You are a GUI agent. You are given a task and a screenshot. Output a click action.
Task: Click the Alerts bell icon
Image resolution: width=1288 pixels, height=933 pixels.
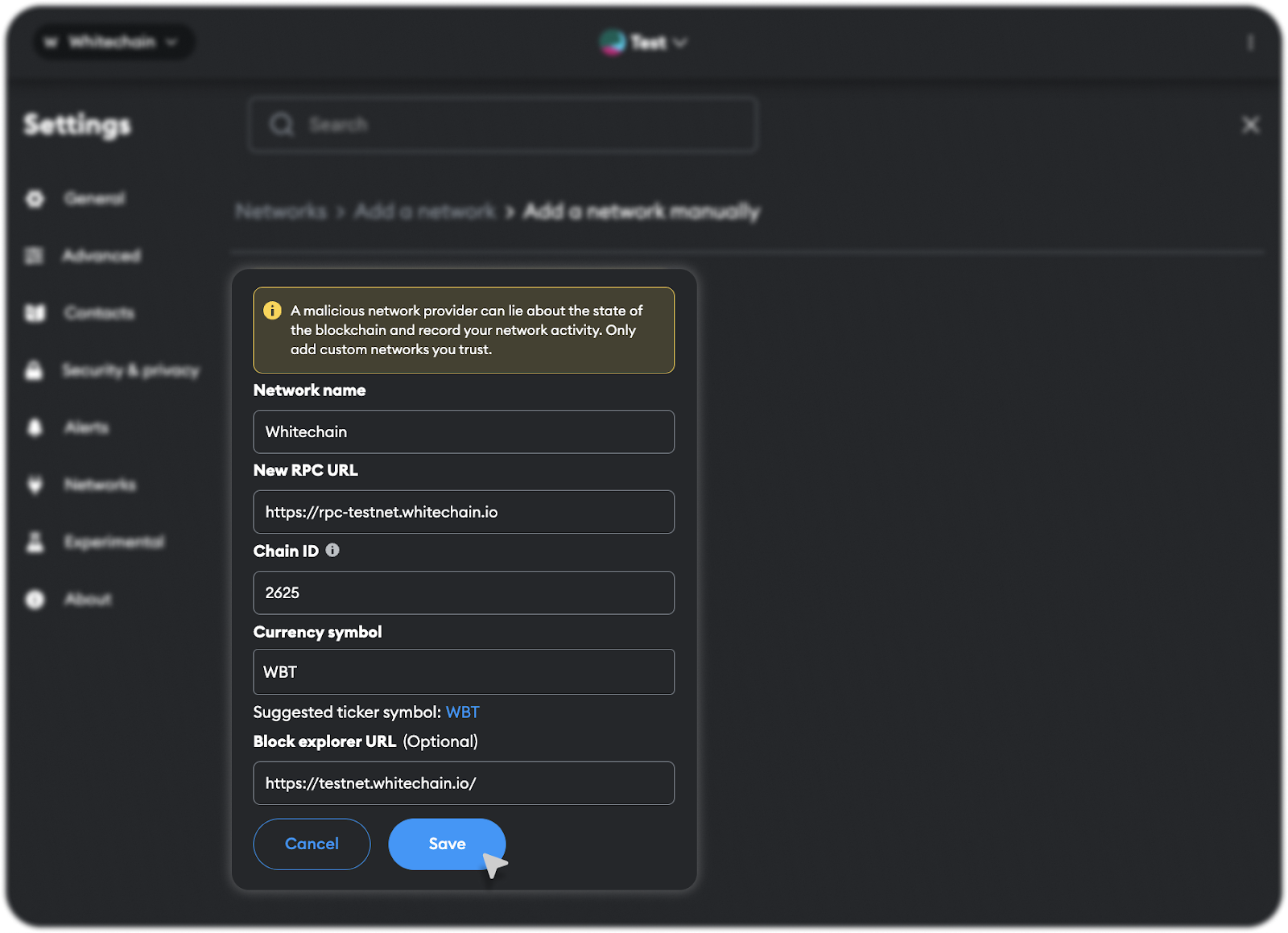pos(35,427)
